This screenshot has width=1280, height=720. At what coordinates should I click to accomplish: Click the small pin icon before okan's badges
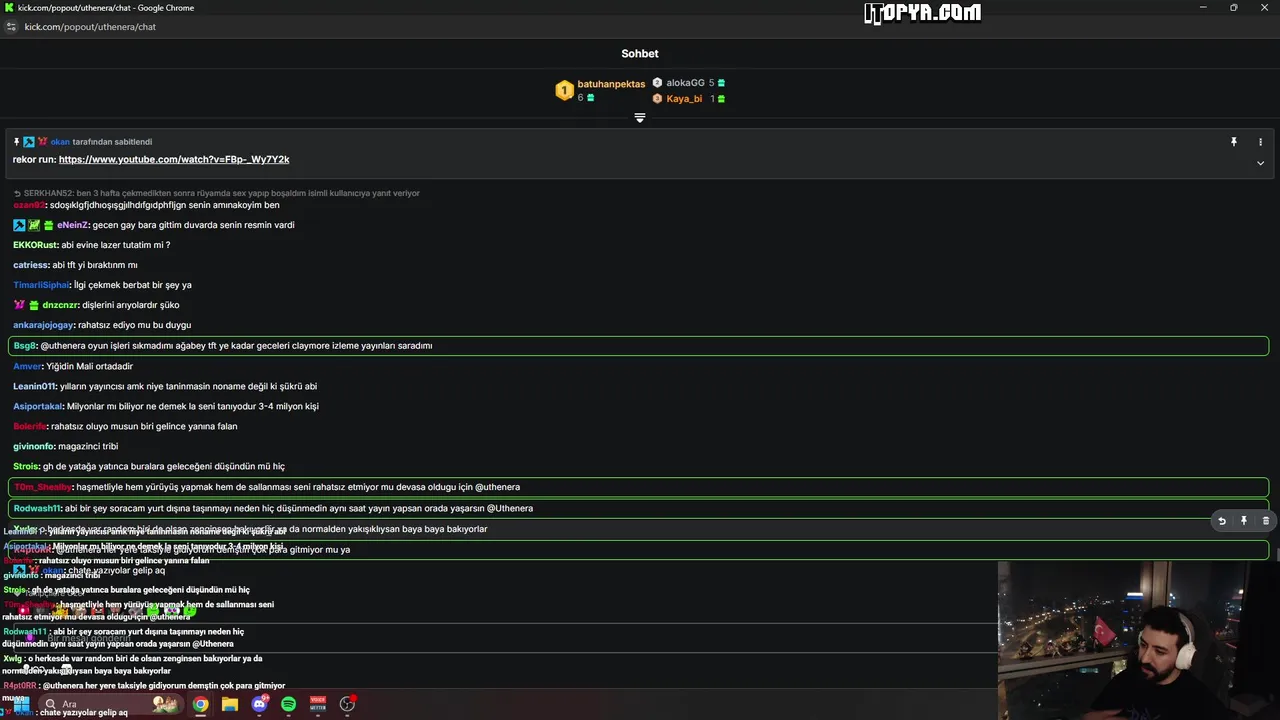[x=17, y=142]
